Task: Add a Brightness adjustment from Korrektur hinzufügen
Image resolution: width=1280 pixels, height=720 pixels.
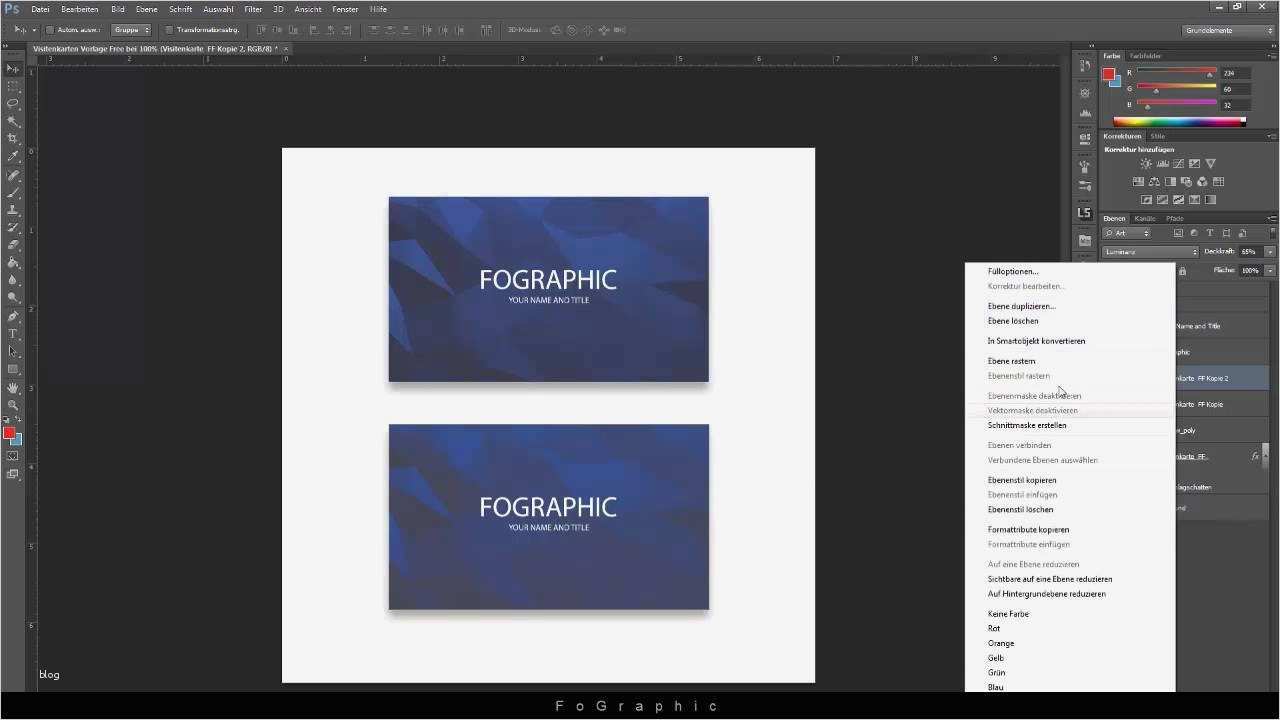Action: [x=1146, y=163]
